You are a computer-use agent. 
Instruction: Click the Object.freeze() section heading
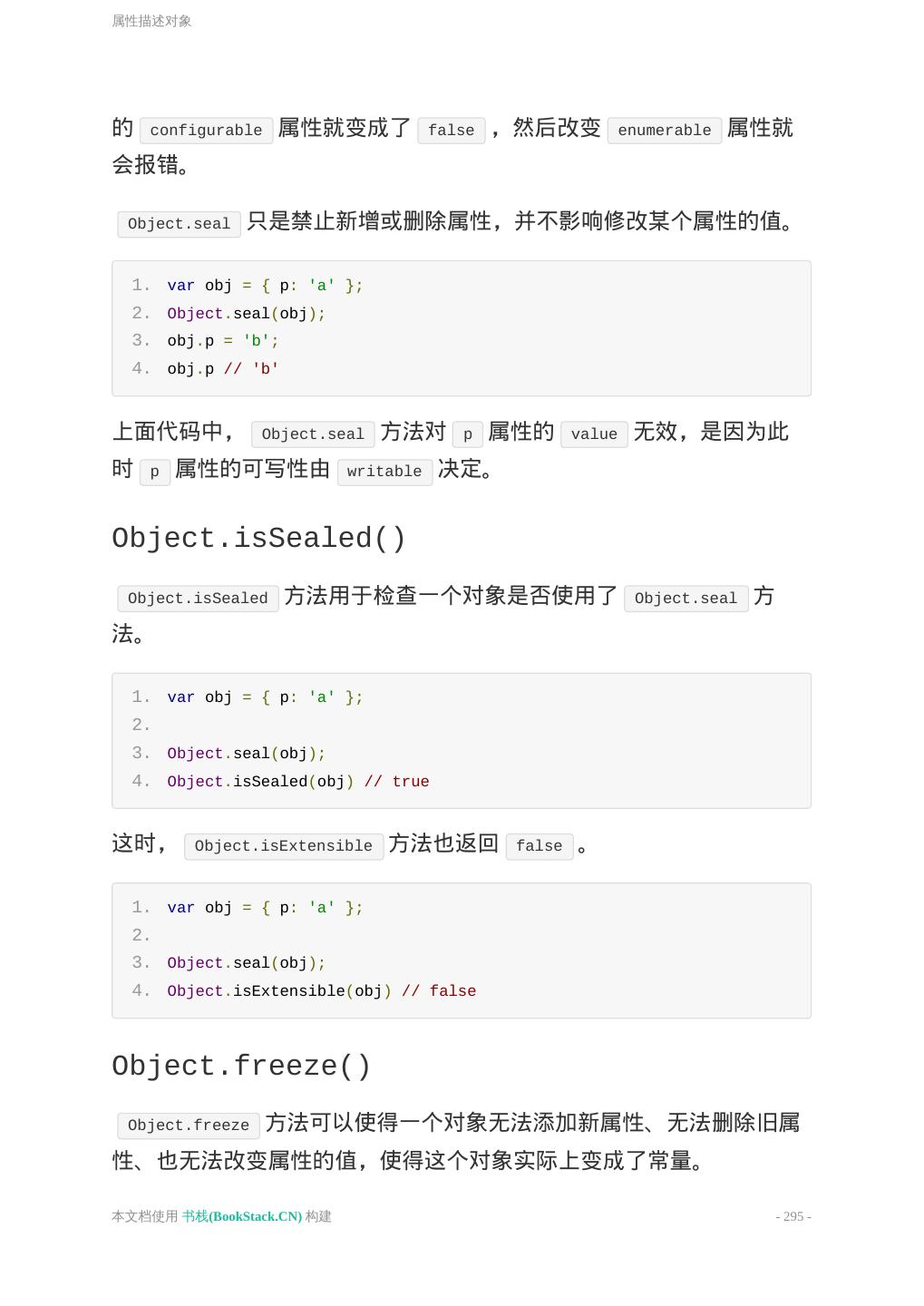pos(241,1067)
